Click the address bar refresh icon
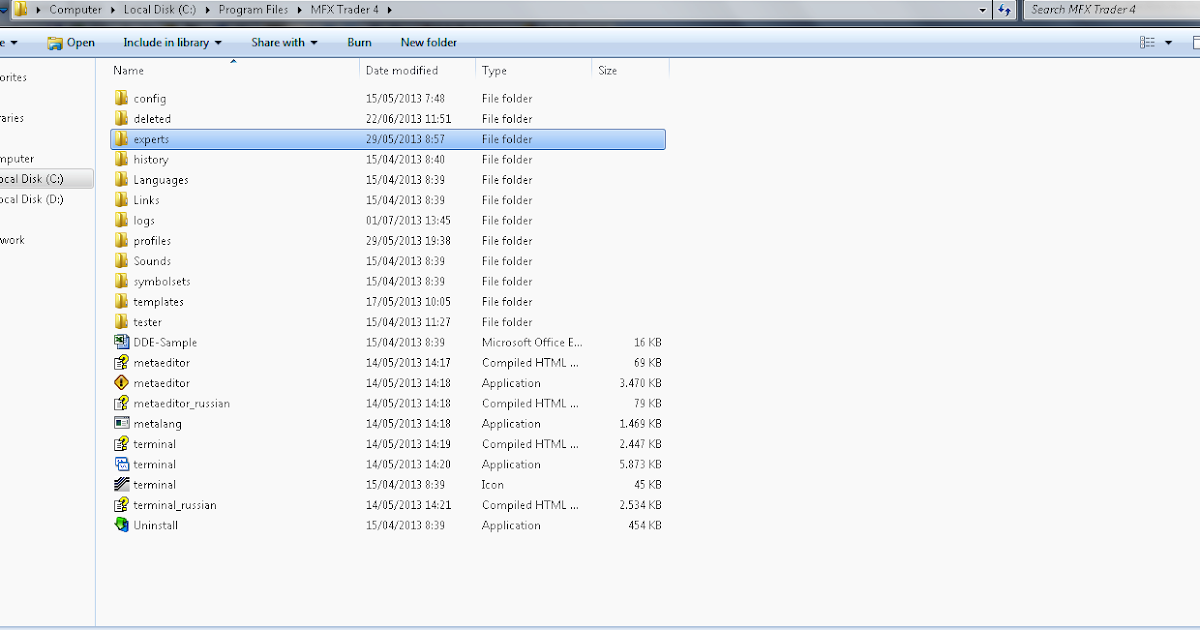The width and height of the screenshot is (1200, 630). [1005, 9]
